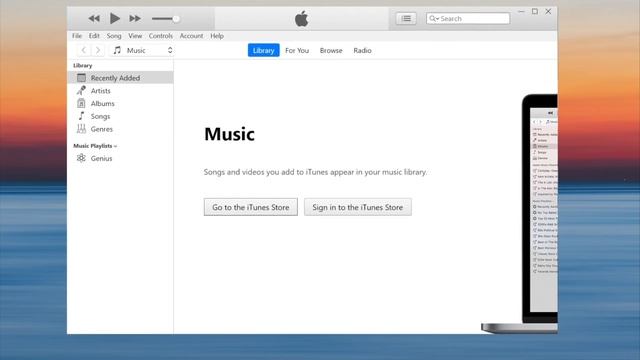Viewport: 640px width, 360px height.
Task: Select Songs in the sidebar
Action: (x=120, y=116)
